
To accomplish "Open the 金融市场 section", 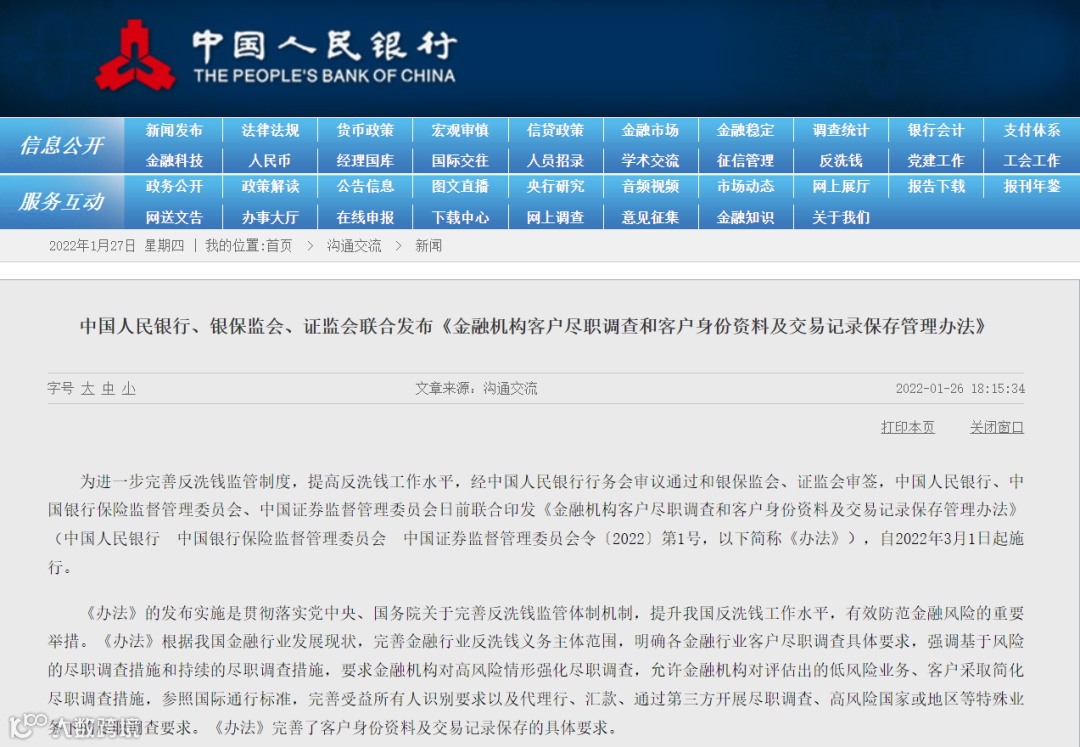I will pos(650,130).
